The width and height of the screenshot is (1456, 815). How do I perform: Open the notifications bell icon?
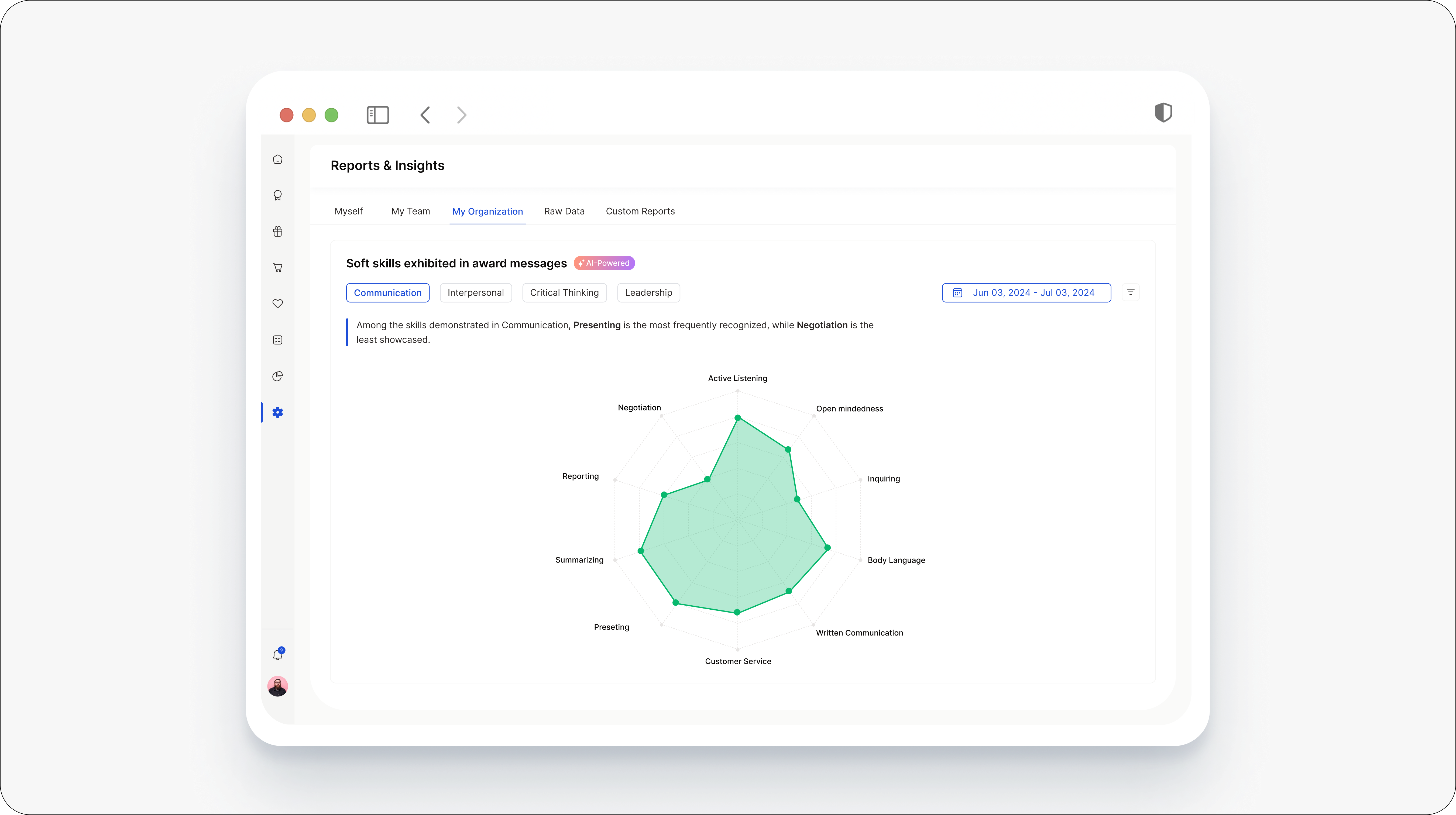(277, 654)
